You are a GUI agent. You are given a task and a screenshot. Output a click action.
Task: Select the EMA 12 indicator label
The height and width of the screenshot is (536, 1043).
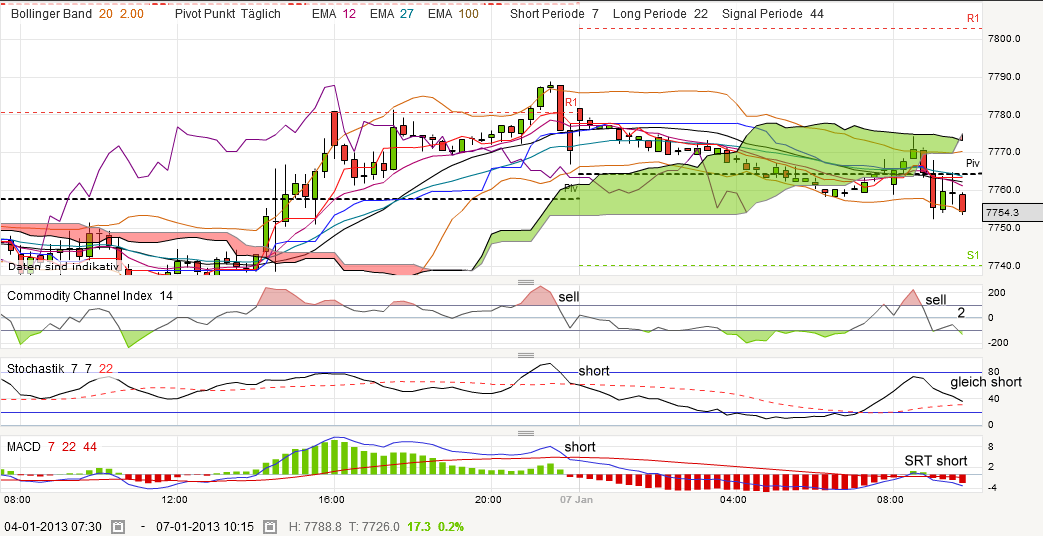coord(334,13)
